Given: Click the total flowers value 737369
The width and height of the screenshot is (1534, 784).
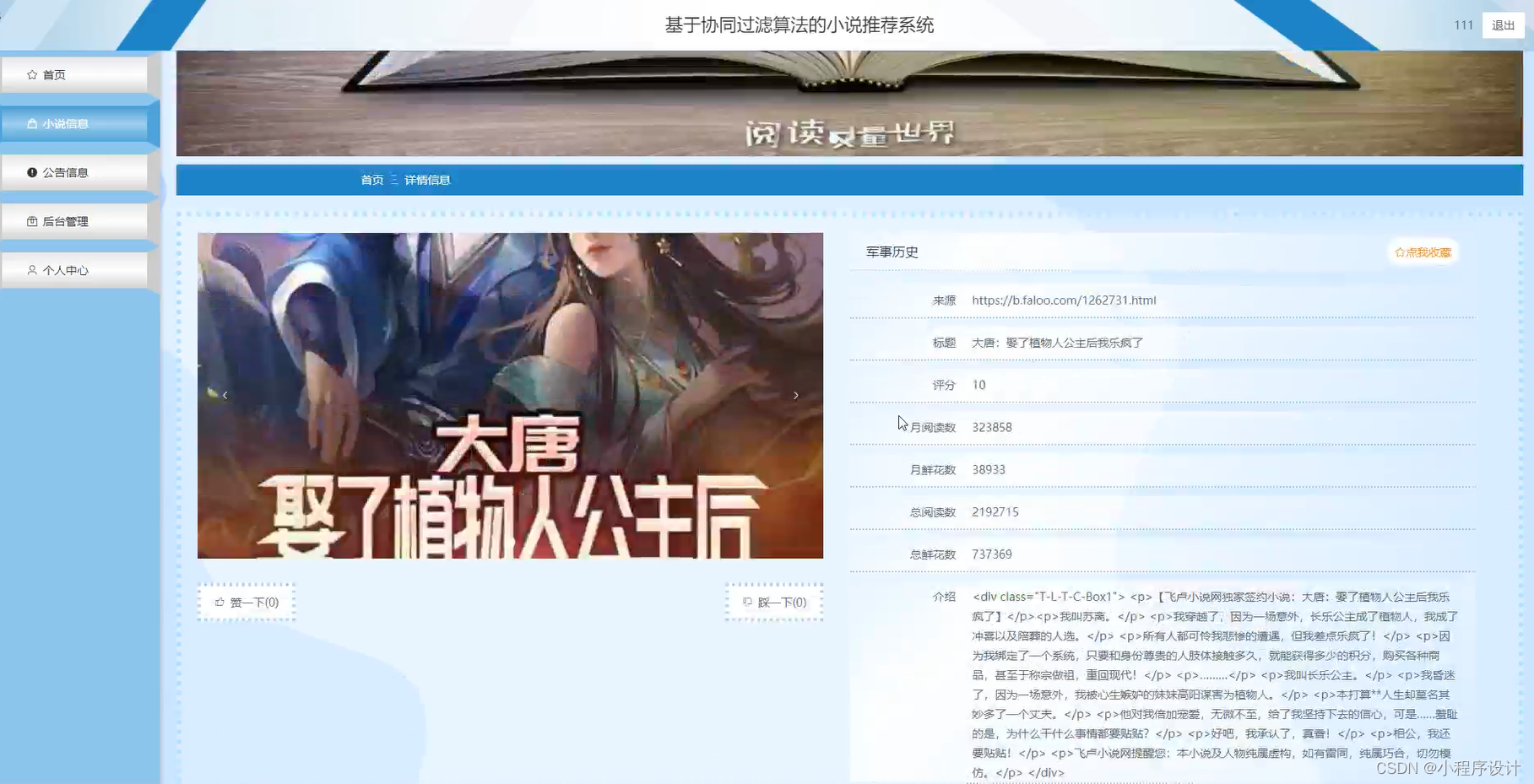Looking at the screenshot, I should click(x=992, y=554).
